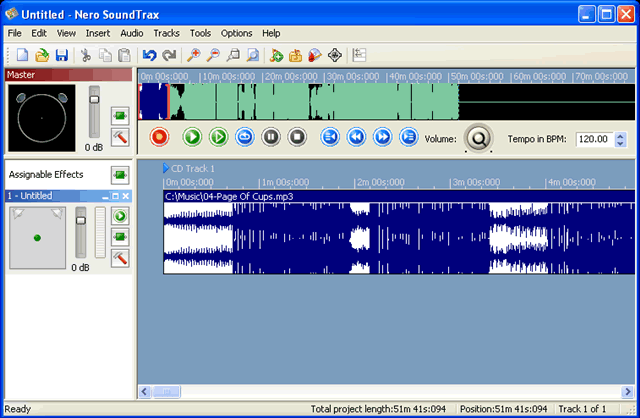Open the Audio menu

tap(131, 33)
